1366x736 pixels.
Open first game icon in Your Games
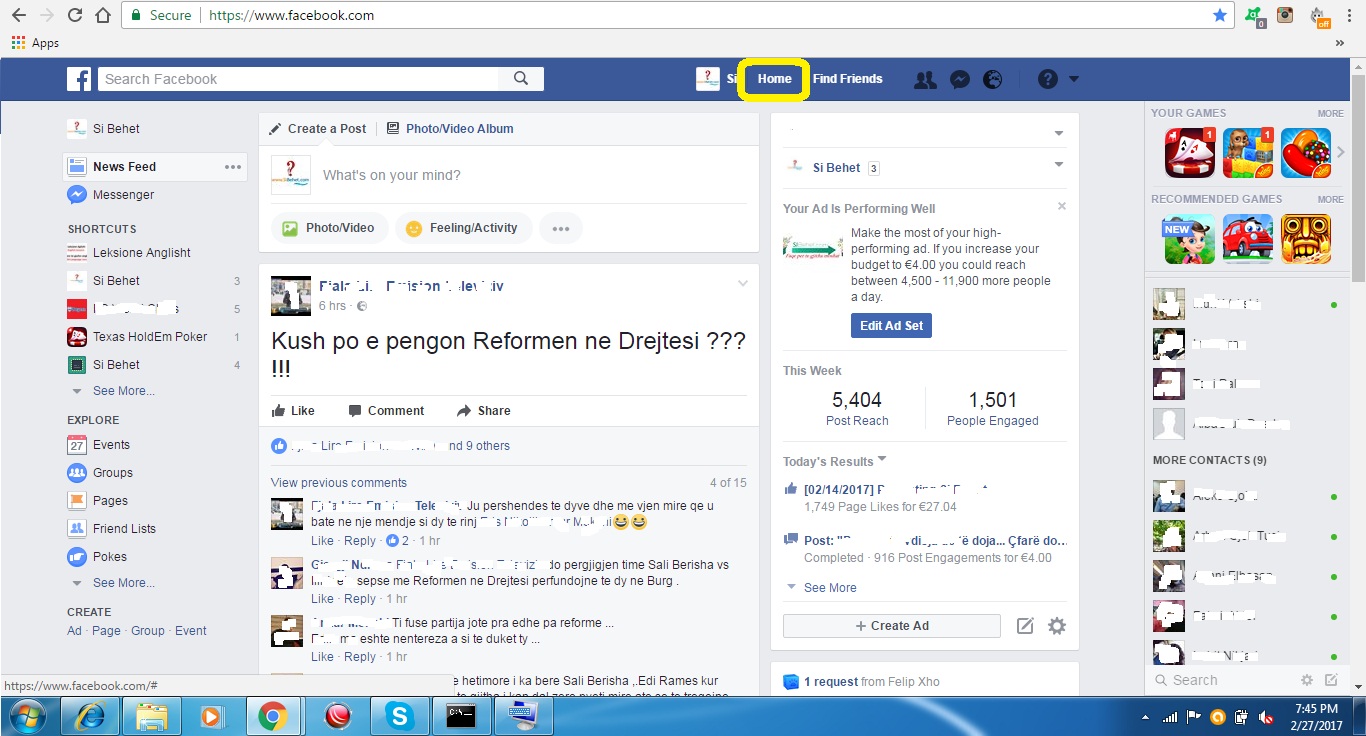coord(1189,153)
